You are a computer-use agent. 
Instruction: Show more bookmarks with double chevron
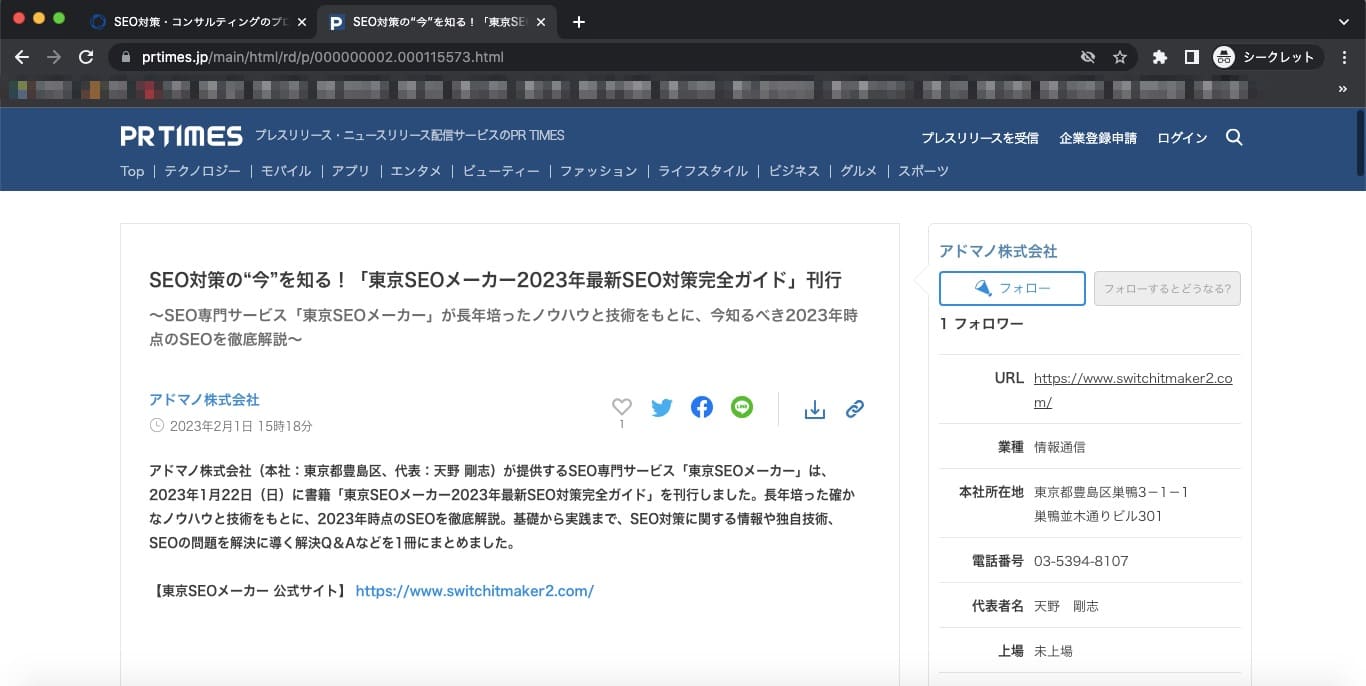(1343, 89)
